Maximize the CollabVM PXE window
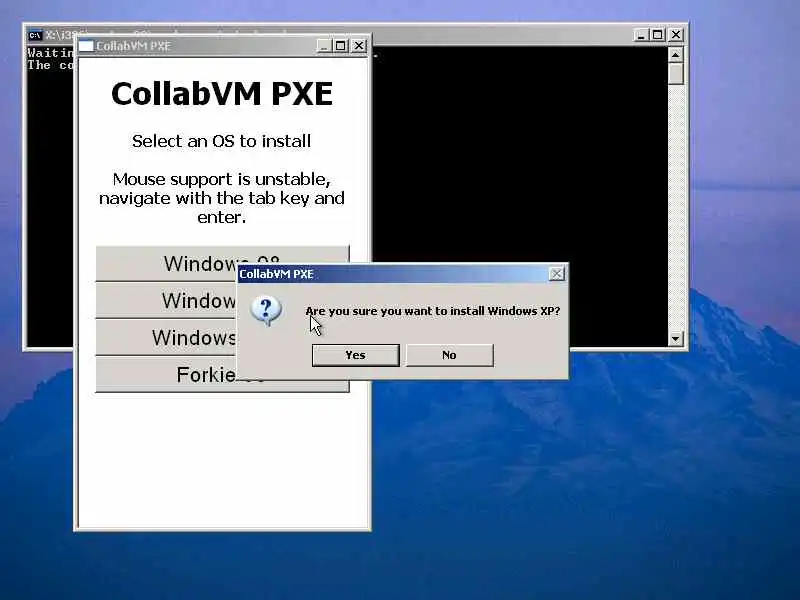The width and height of the screenshot is (800, 600). [340, 46]
